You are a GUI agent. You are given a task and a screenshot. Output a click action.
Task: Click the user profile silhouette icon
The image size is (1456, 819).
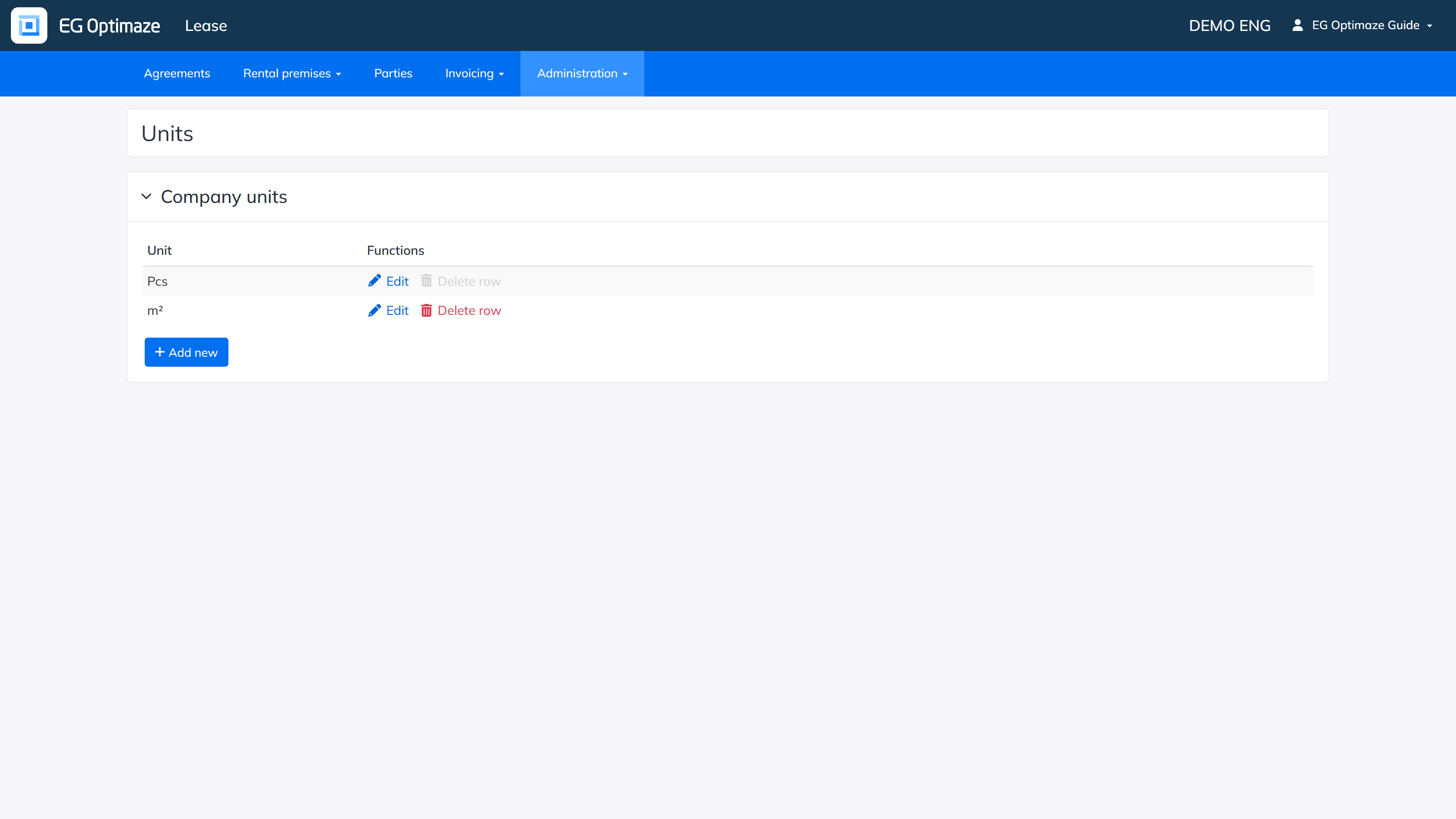[1298, 25]
